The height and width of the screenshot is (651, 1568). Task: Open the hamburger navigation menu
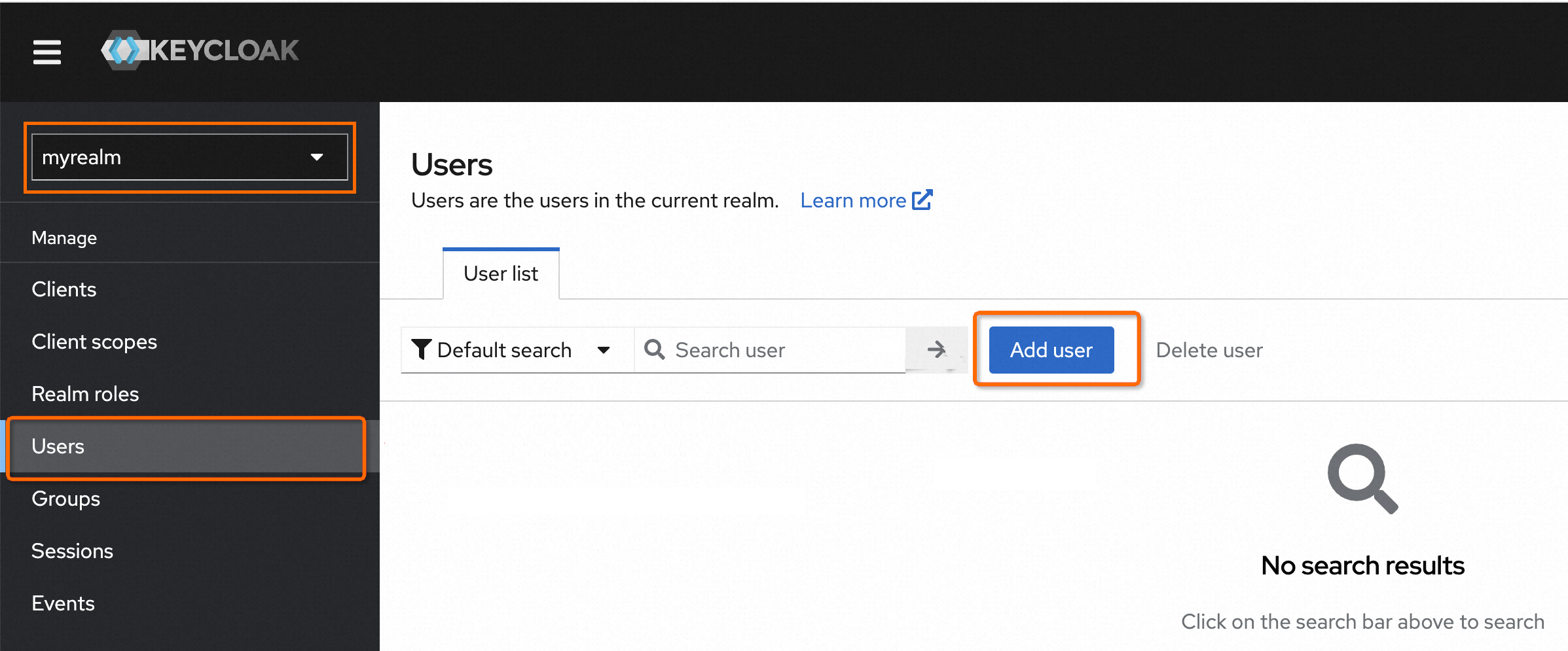click(47, 52)
